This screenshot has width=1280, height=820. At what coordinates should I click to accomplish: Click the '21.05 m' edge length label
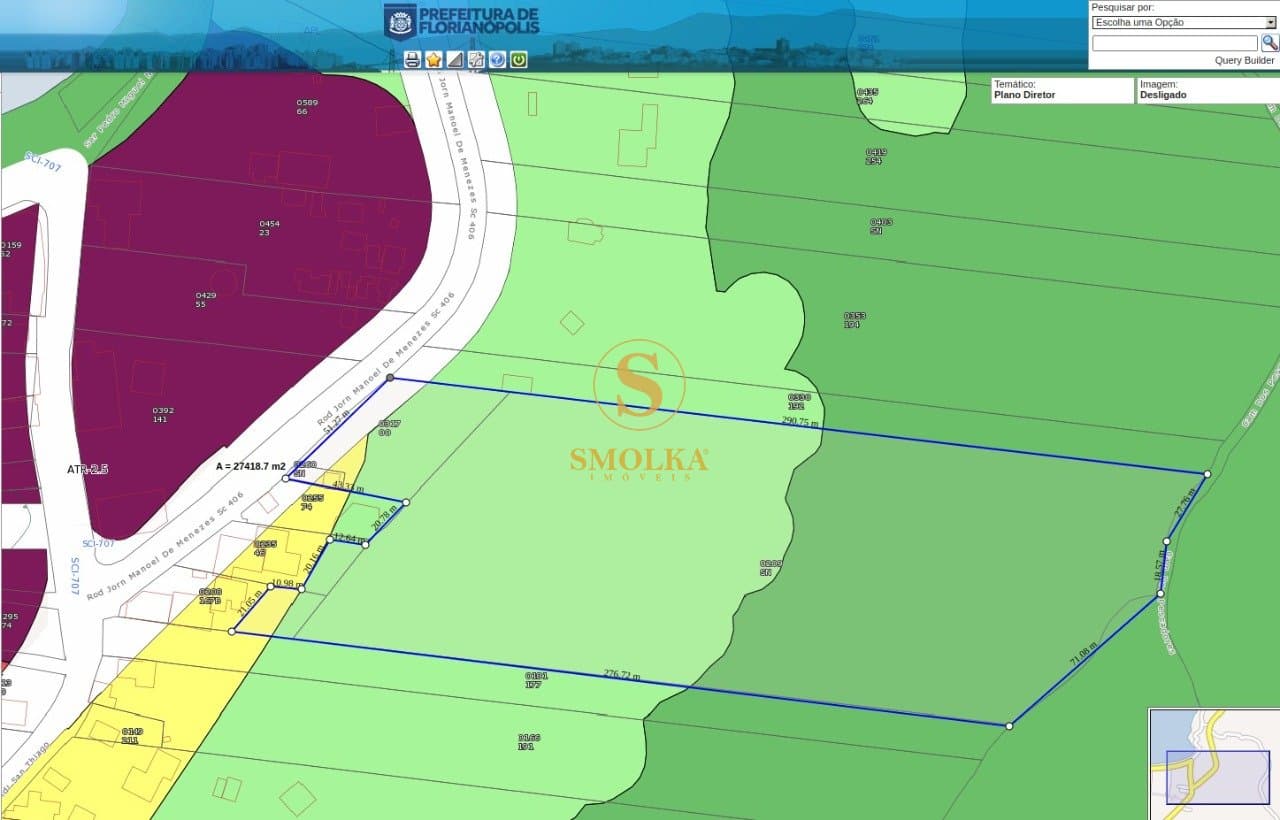(250, 602)
